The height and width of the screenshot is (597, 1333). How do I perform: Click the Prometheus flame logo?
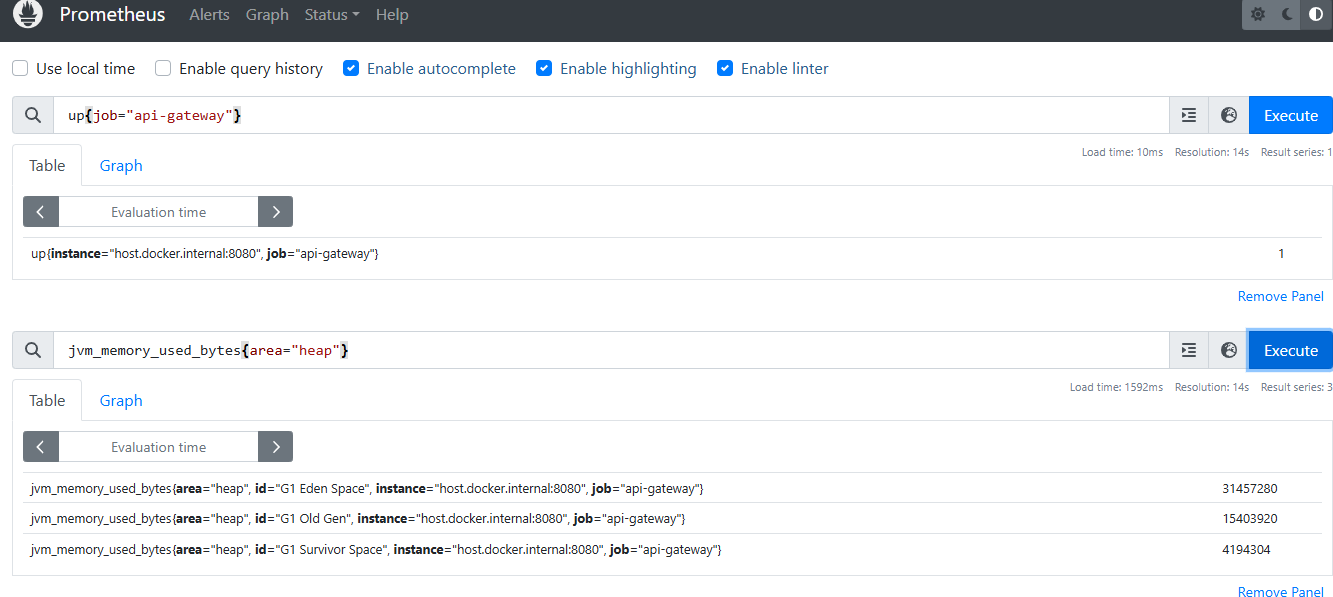pos(28,15)
